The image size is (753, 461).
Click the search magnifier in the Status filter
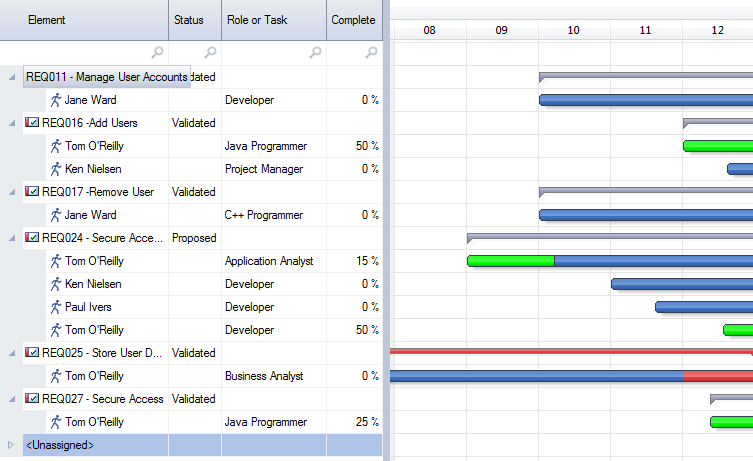(210, 52)
